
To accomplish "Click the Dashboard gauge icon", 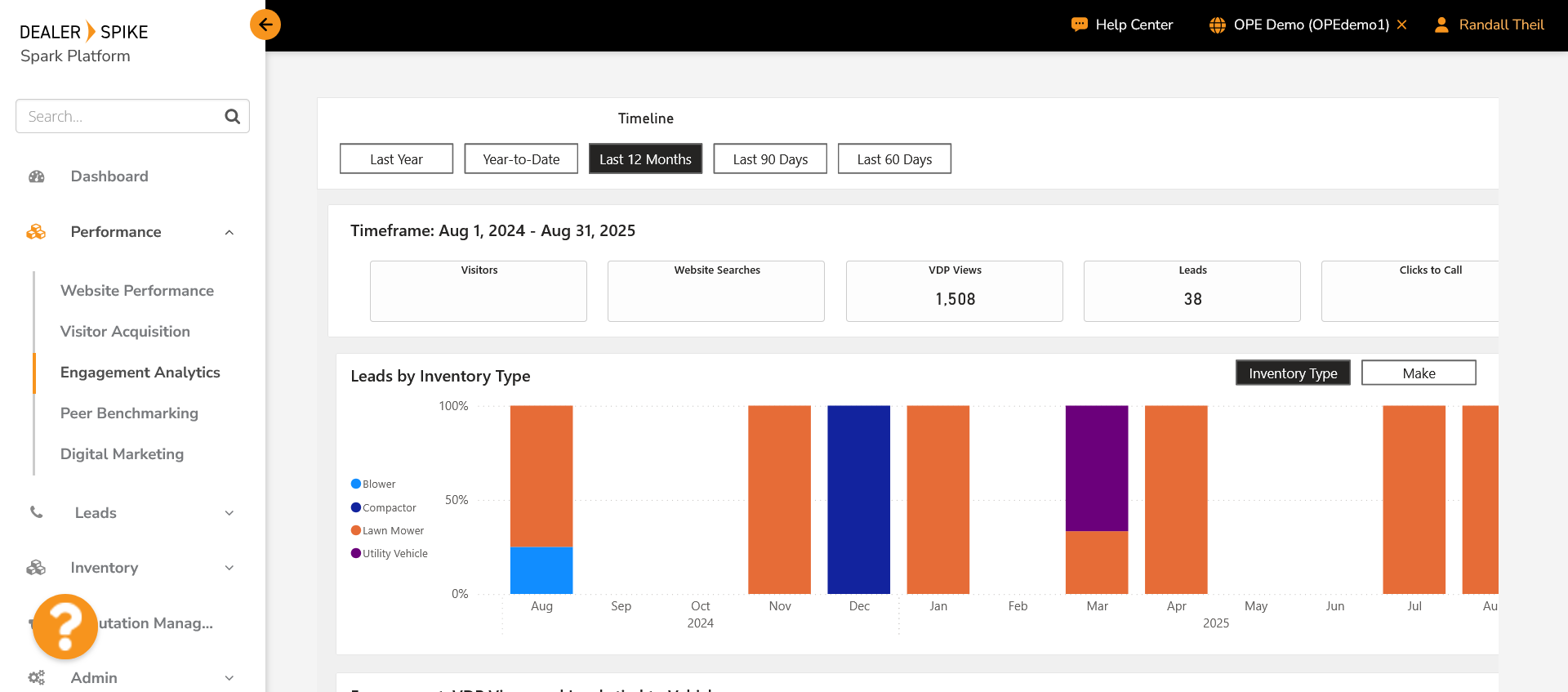I will [37, 176].
